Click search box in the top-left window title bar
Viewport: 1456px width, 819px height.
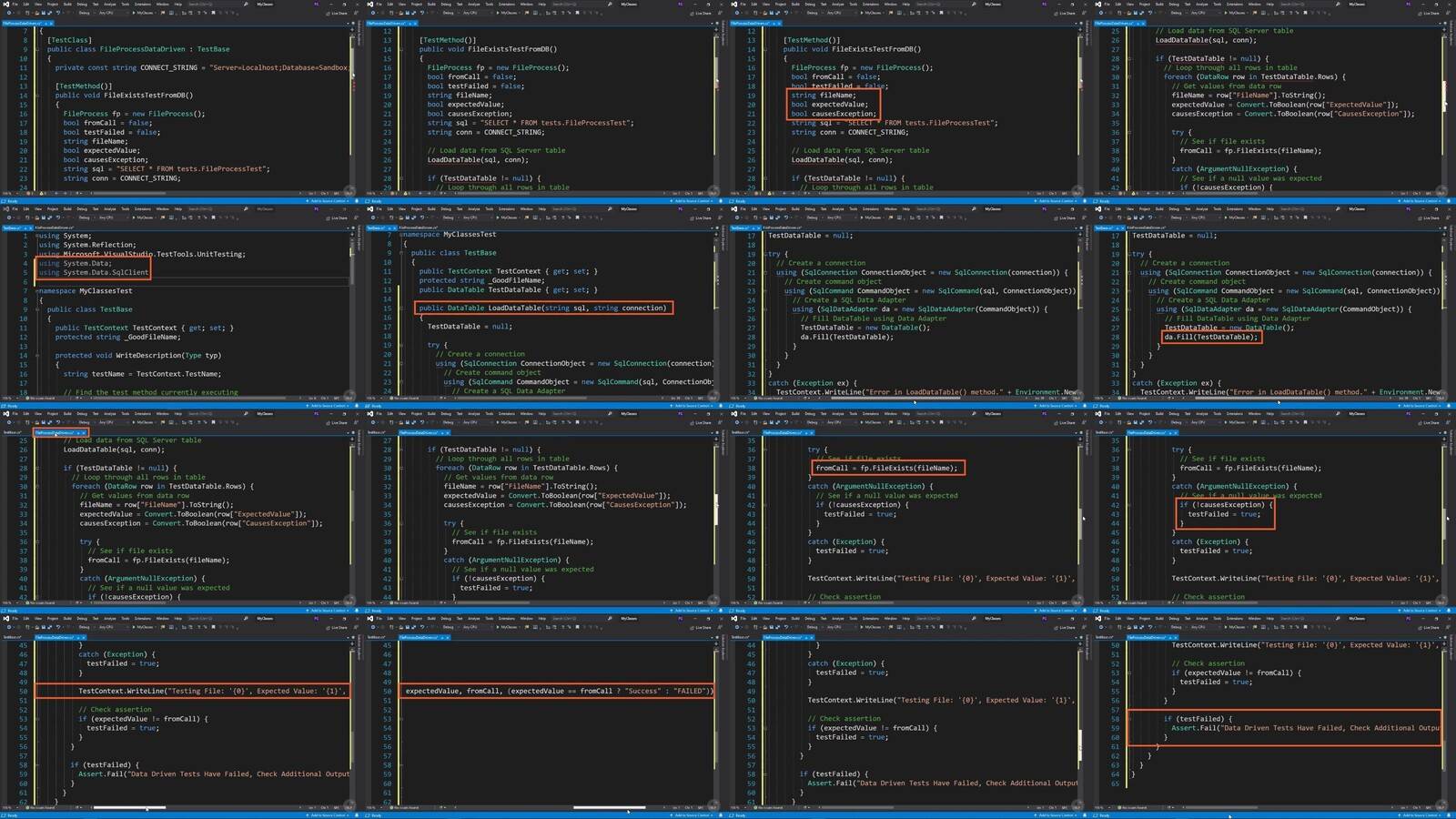pos(200,5)
